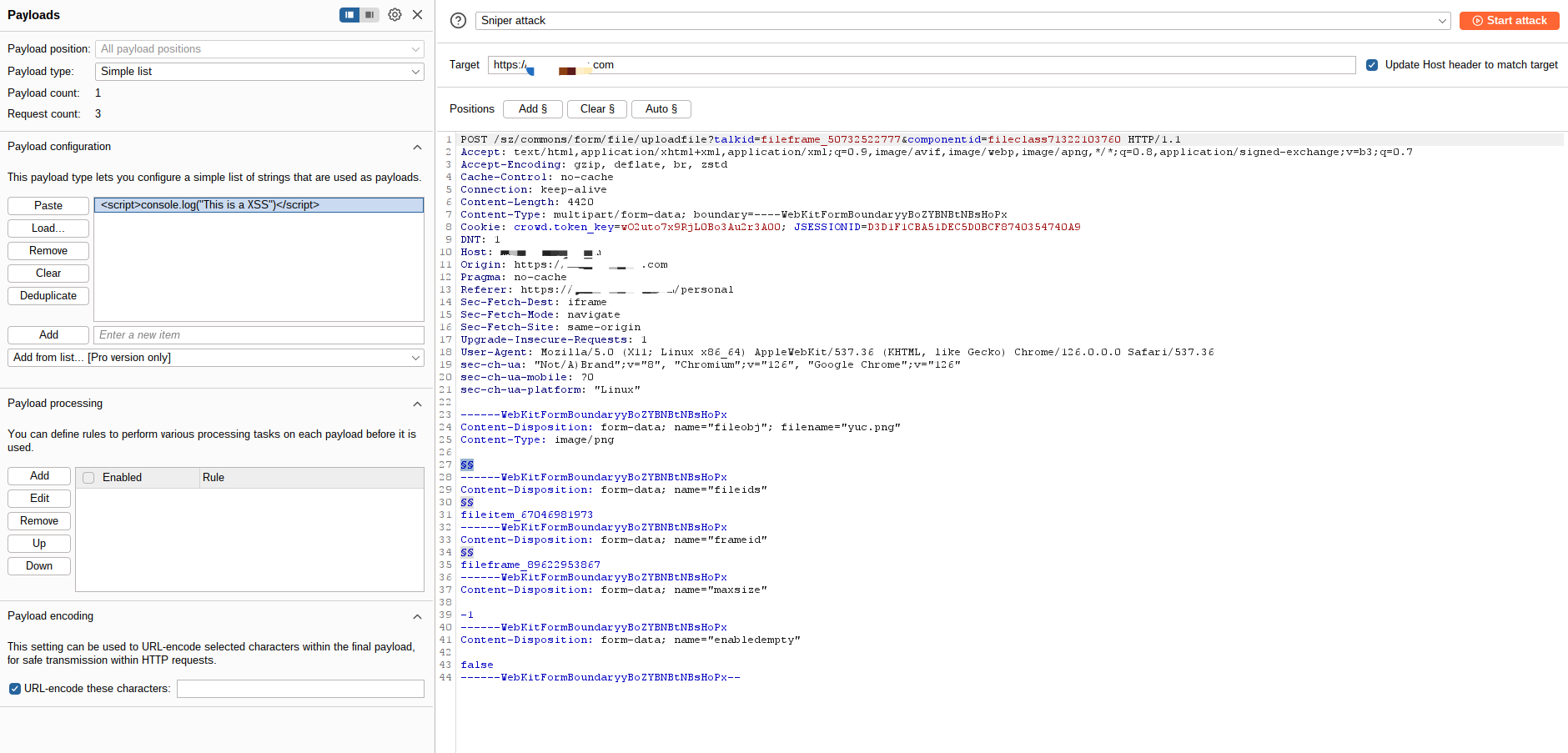This screenshot has width=1568, height=753.
Task: Click fileframe_89622953867 text
Action: click(x=530, y=565)
